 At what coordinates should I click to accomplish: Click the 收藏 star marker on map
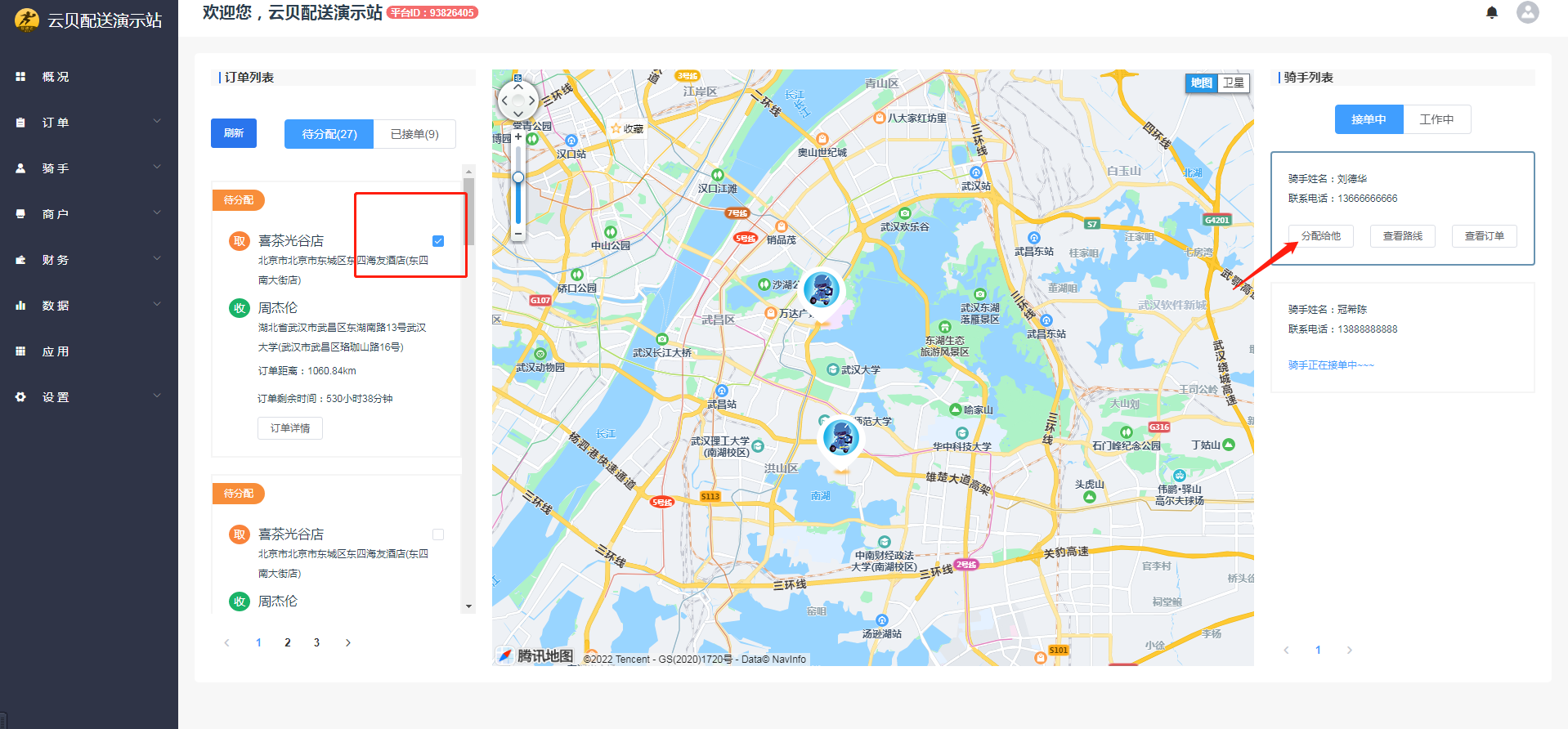tap(627, 128)
